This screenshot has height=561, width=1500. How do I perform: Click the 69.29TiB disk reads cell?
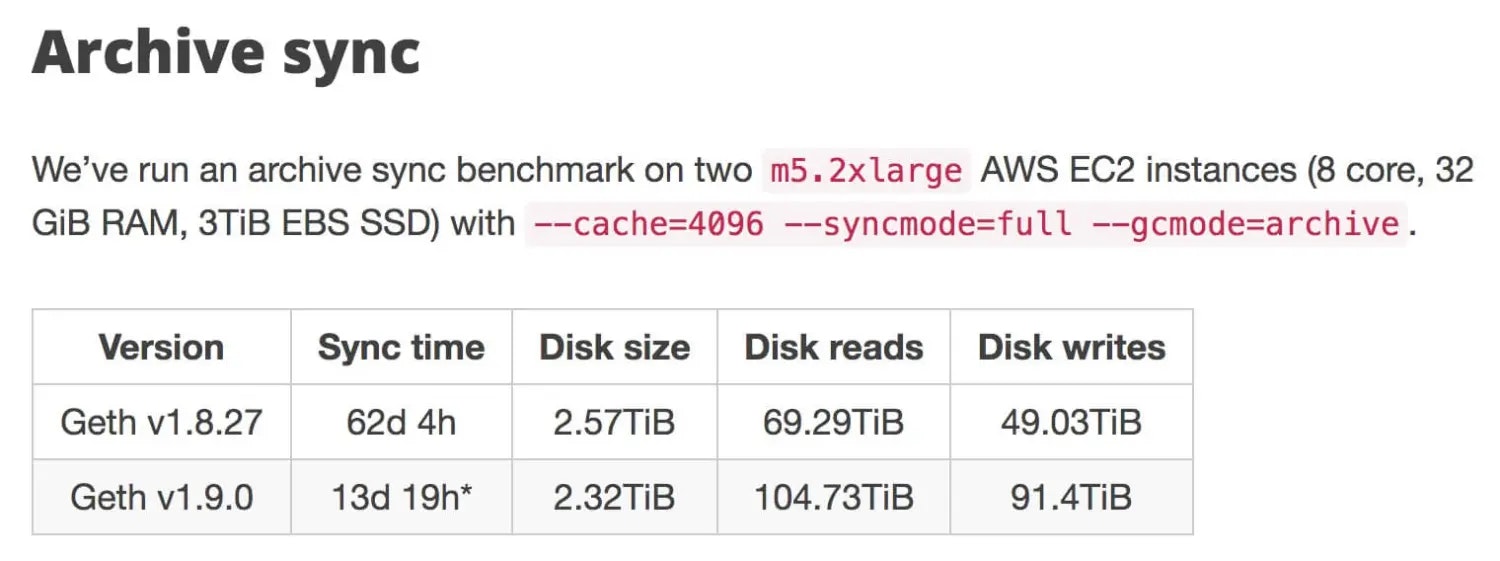(833, 422)
